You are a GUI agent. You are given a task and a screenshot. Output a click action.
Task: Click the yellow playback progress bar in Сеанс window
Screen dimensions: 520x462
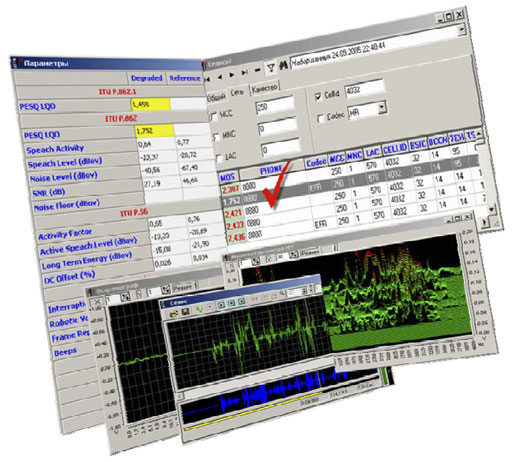tap(252, 412)
